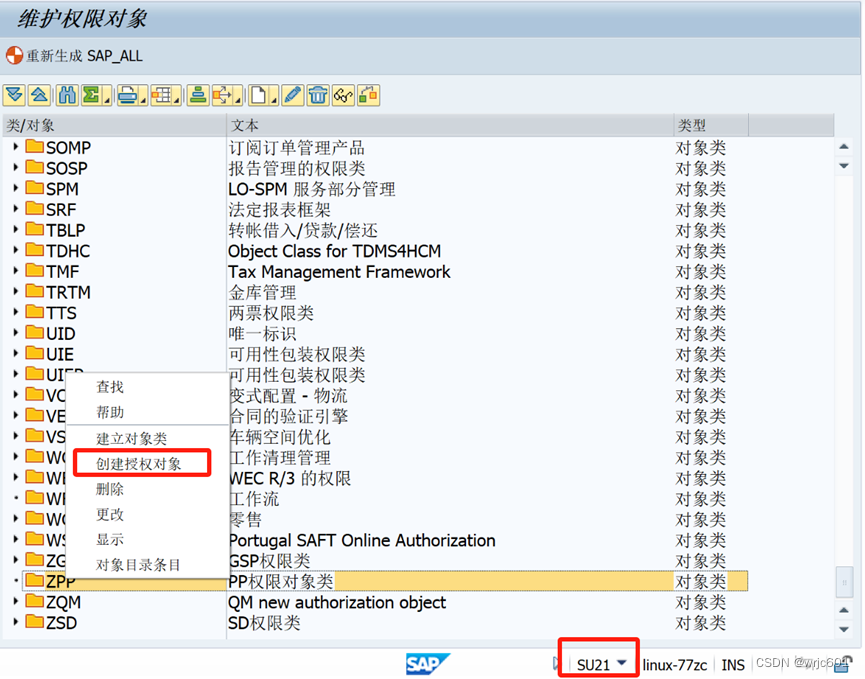Click the lower scroll-up arrow near the ZQM row
865x679 pixels.
[844, 610]
